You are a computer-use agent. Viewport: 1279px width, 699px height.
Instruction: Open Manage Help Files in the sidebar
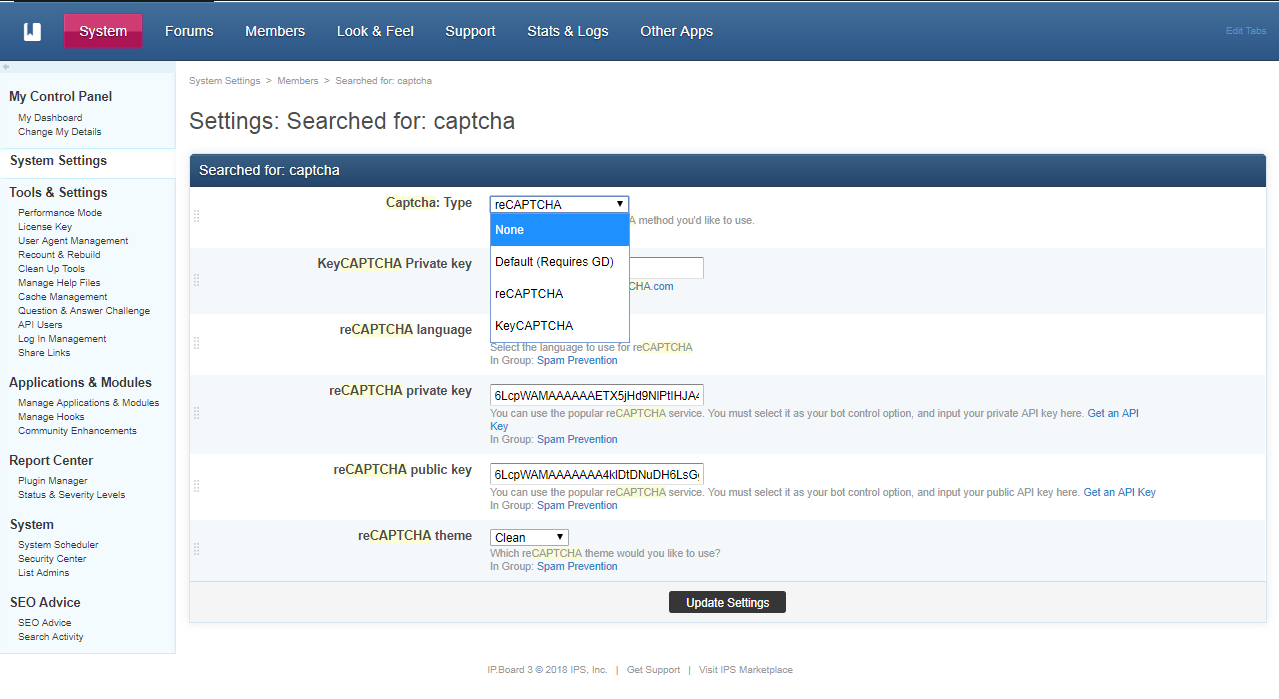(59, 283)
